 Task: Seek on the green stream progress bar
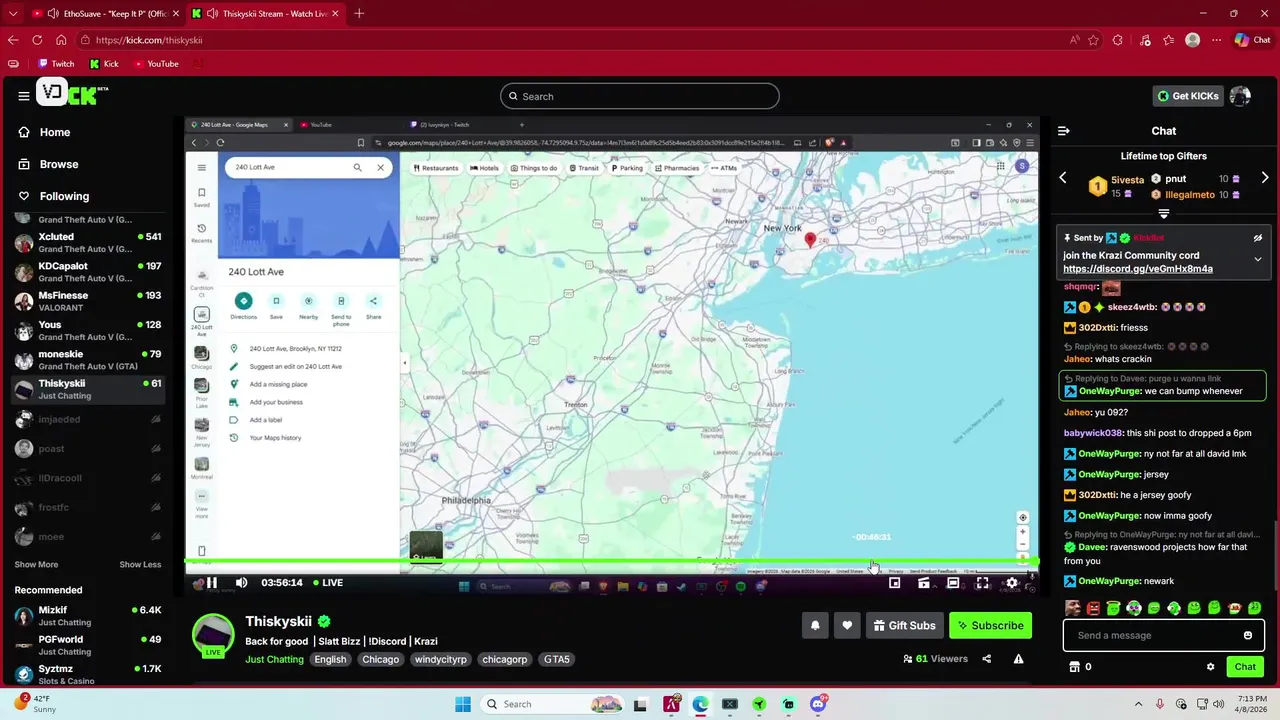coord(612,562)
